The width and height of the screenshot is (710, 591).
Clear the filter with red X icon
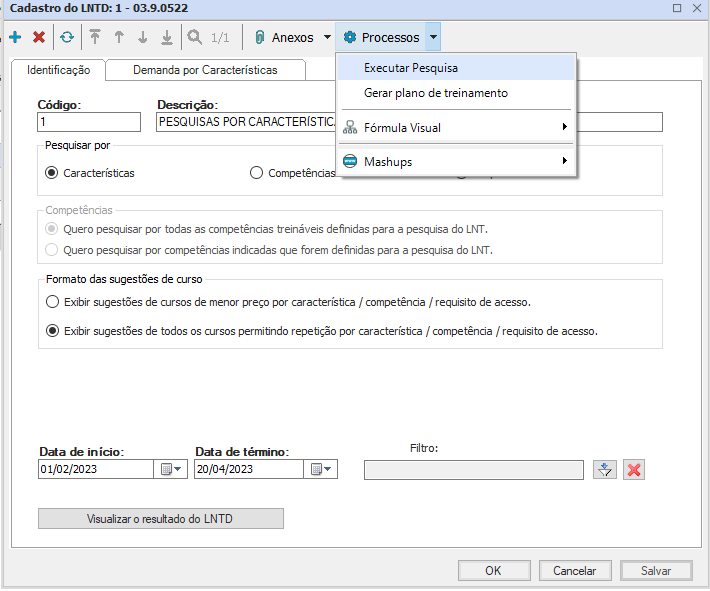(633, 470)
